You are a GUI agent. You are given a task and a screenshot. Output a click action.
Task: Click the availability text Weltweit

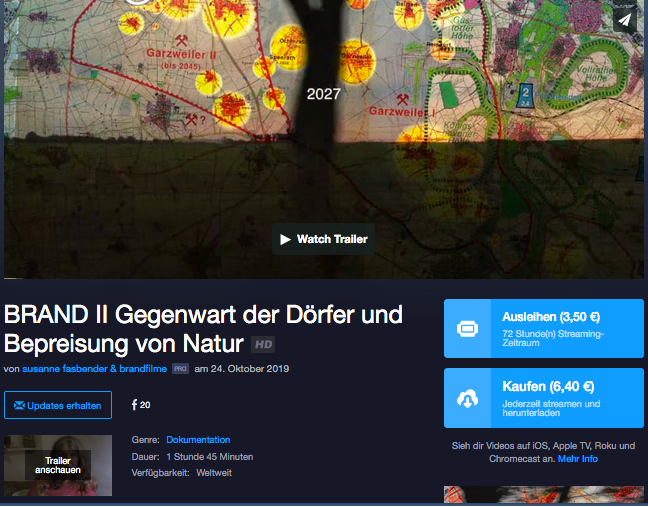[x=214, y=473]
